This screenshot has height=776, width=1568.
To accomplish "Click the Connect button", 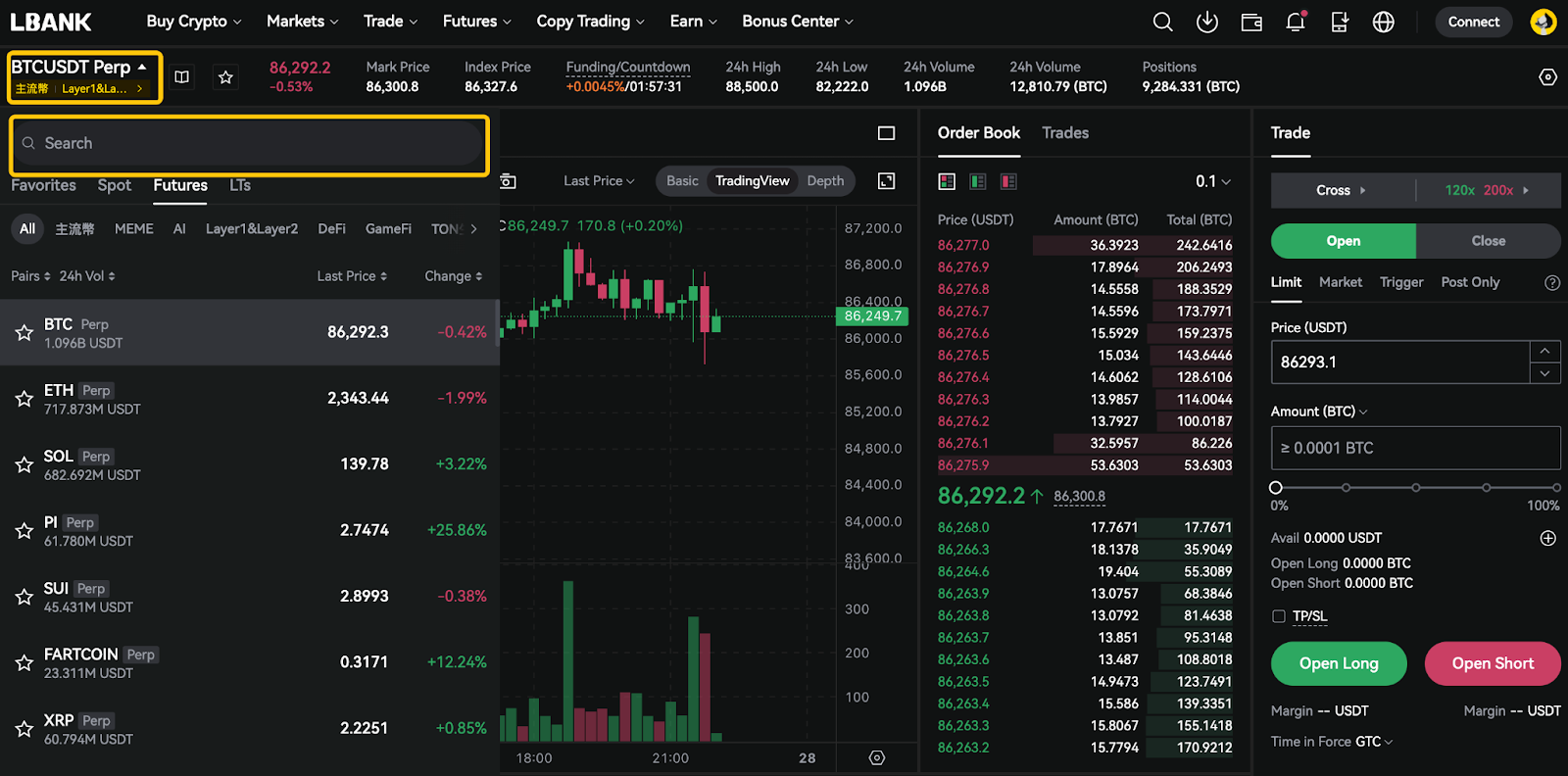I will coord(1474,22).
